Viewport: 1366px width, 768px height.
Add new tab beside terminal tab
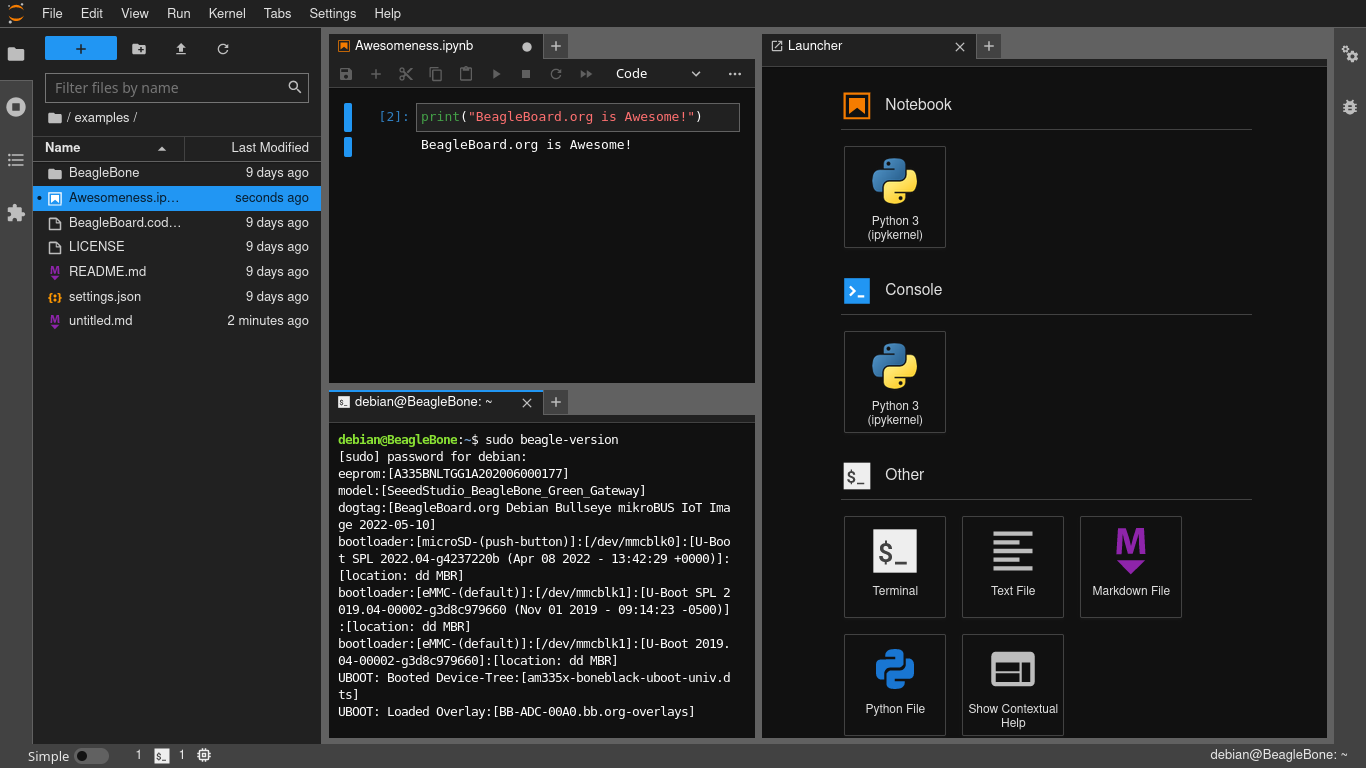[557, 402]
